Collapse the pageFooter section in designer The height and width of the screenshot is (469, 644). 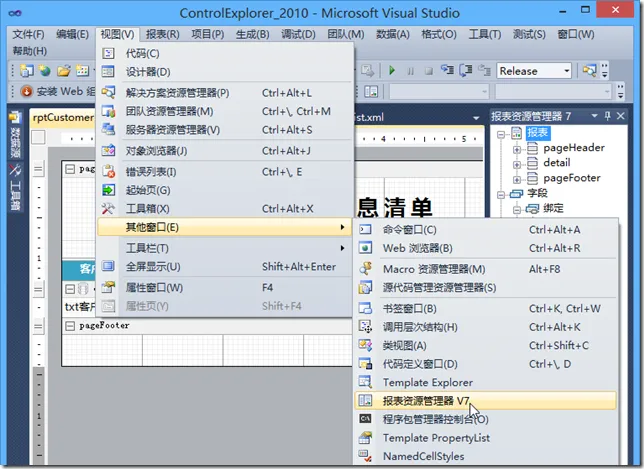tap(69, 325)
